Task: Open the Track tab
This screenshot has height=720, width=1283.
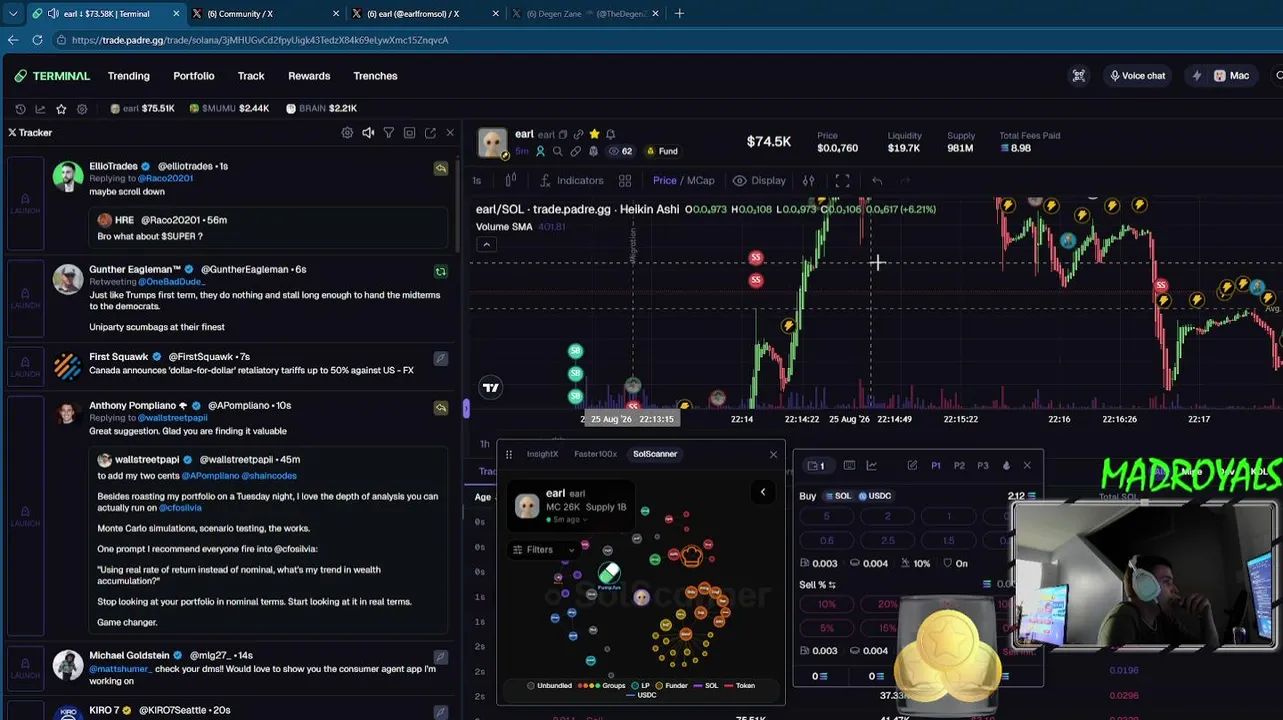Action: click(251, 76)
